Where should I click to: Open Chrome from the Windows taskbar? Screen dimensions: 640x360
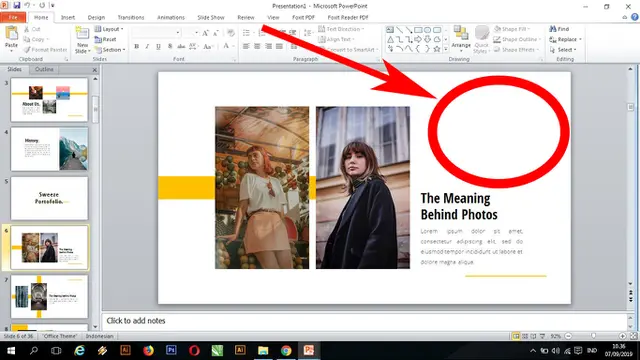[x=286, y=351]
